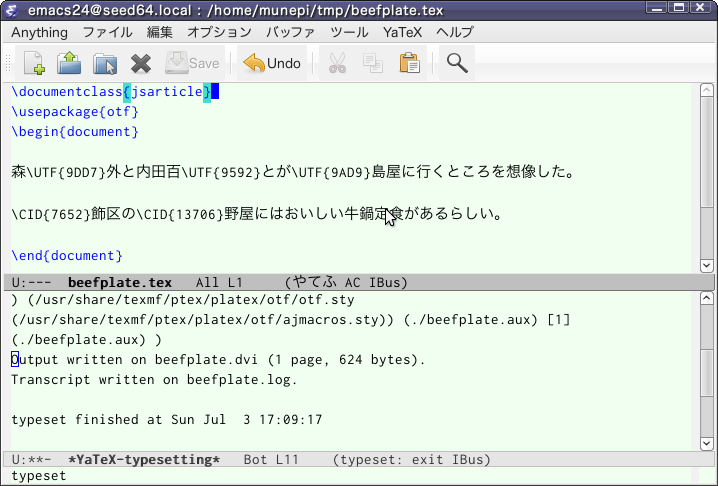Click the up arrow of editor scrollbar

tap(707, 90)
